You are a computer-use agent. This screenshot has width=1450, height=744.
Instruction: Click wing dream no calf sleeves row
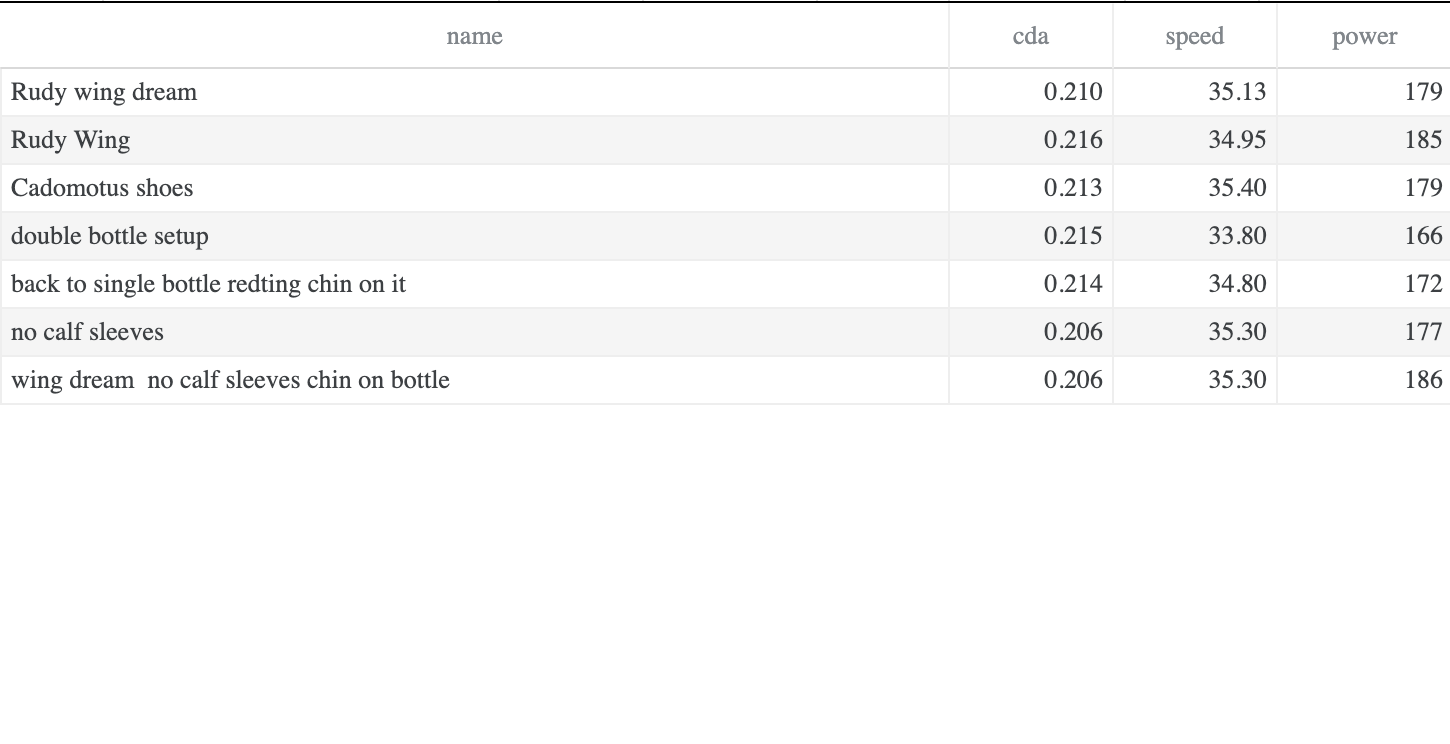230,380
